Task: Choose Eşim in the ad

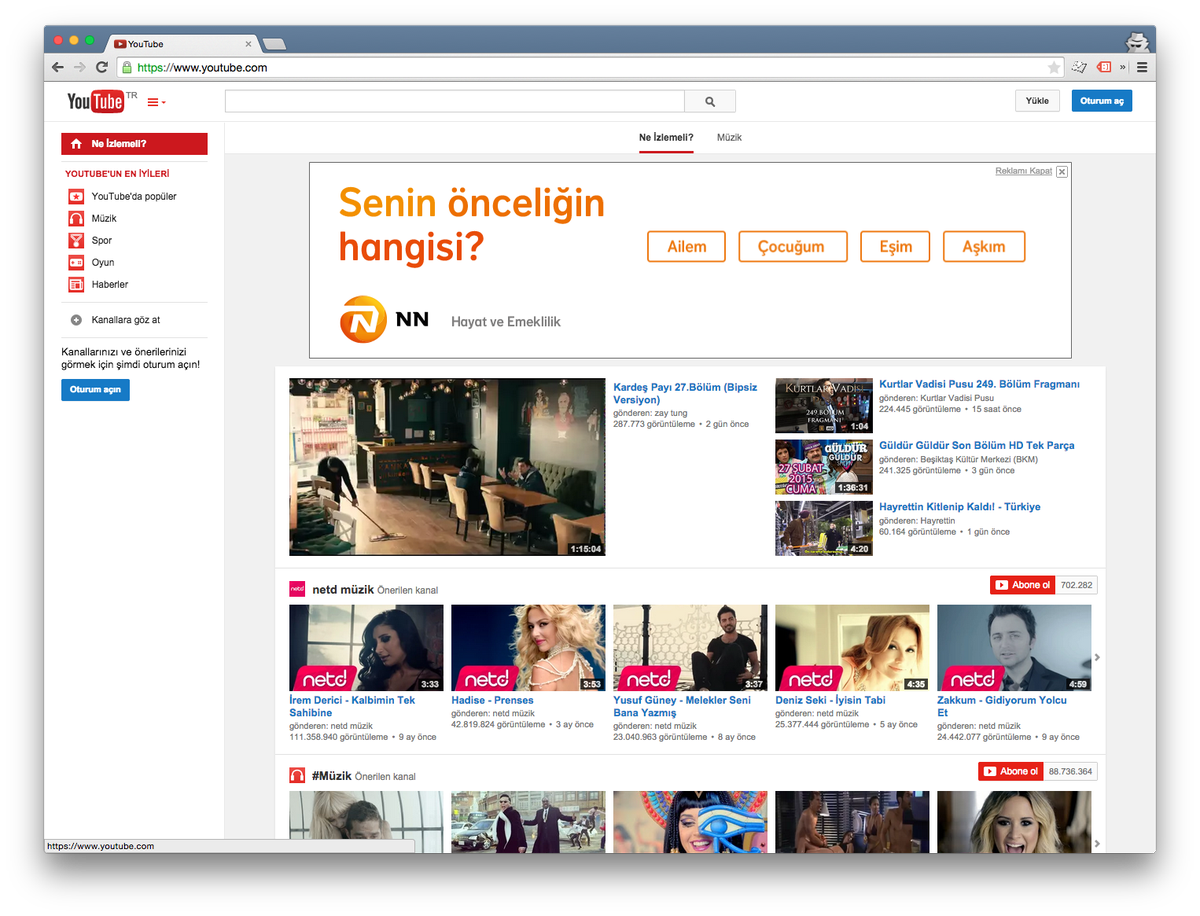Action: (895, 247)
